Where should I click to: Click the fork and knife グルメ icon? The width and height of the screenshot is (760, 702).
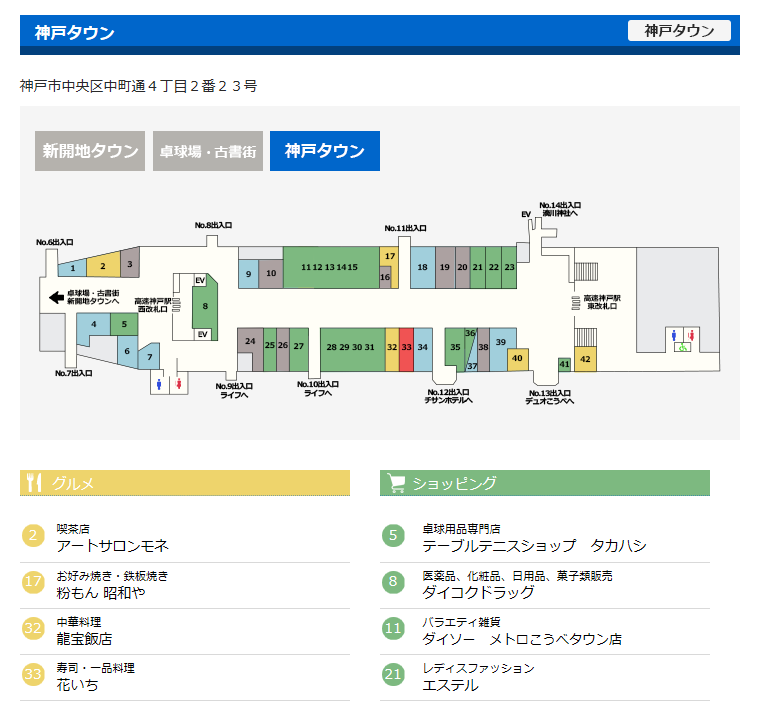pyautogui.click(x=34, y=482)
